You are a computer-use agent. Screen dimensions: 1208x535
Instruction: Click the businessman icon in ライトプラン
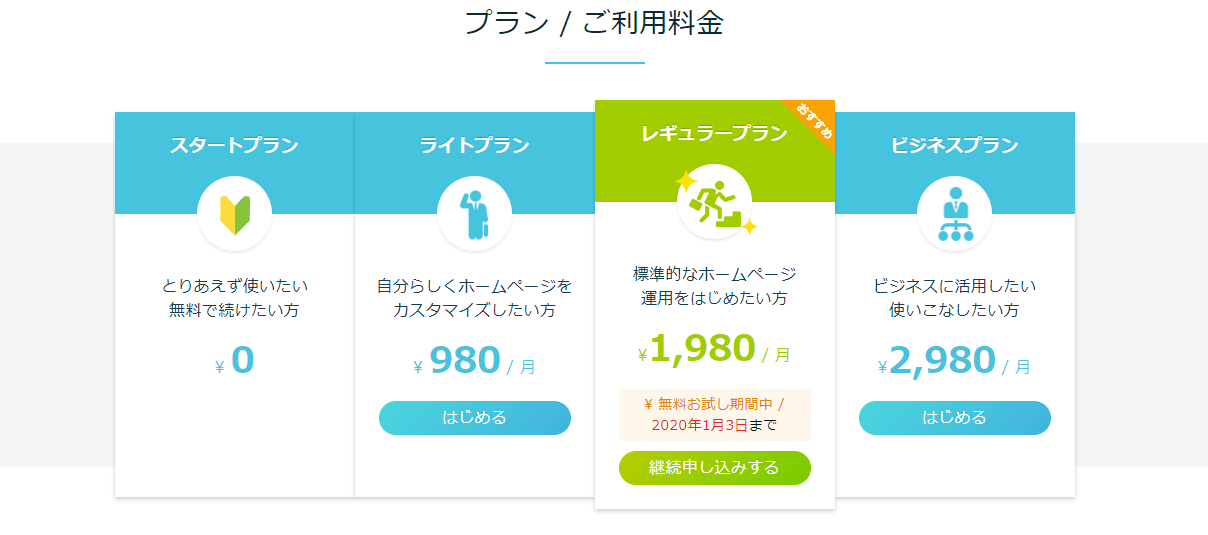point(475,214)
